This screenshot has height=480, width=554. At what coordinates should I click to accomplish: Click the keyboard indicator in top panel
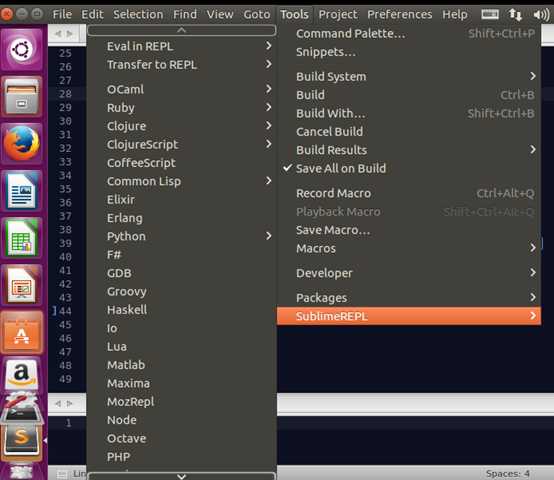tap(490, 14)
